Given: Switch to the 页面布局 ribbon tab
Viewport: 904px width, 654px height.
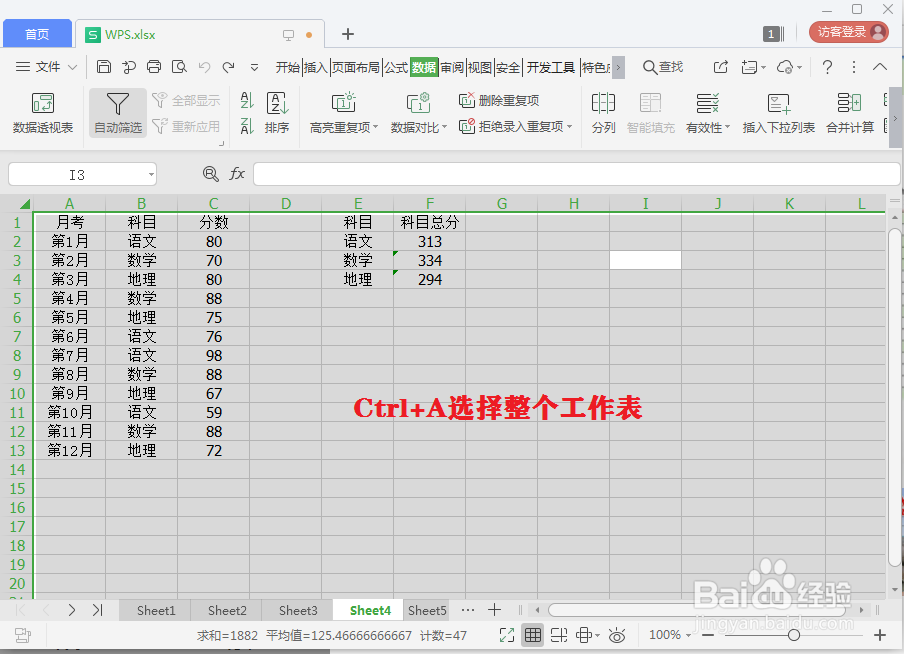Looking at the screenshot, I should coord(356,67).
